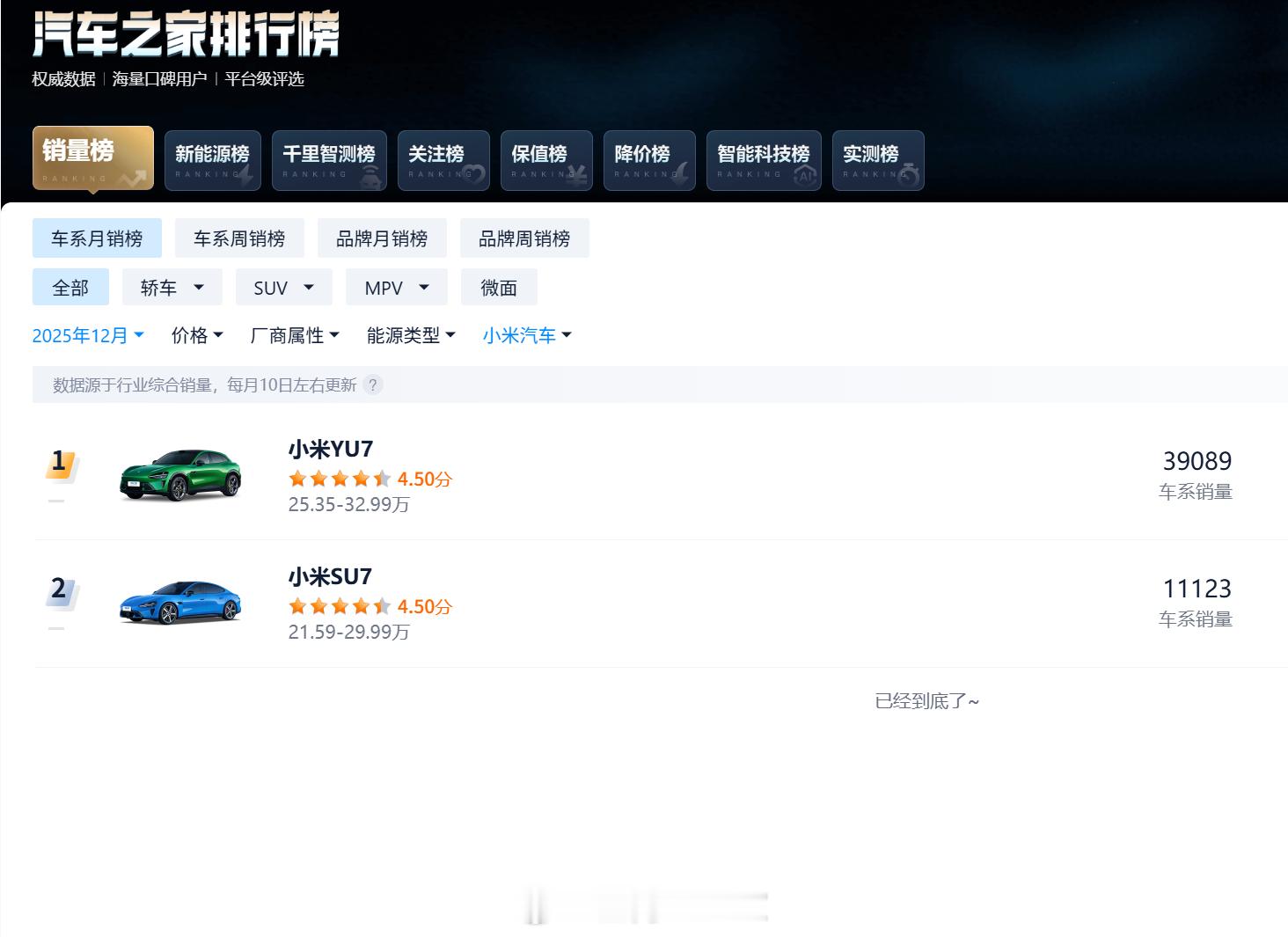The height and width of the screenshot is (937, 1288).
Task: Click the 平台级评选 tagline text
Action: [x=264, y=79]
